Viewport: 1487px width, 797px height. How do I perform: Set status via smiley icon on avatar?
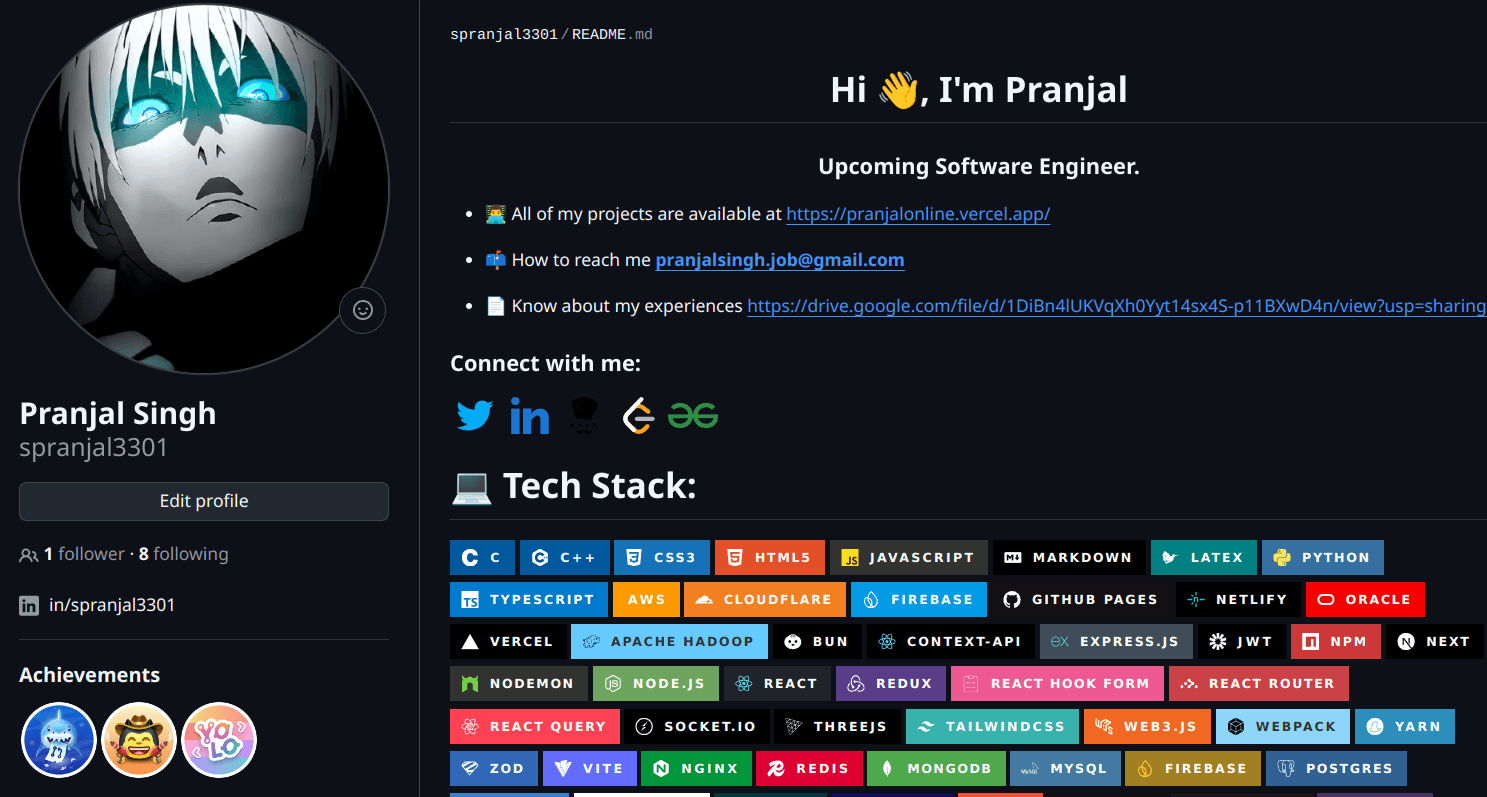click(363, 310)
